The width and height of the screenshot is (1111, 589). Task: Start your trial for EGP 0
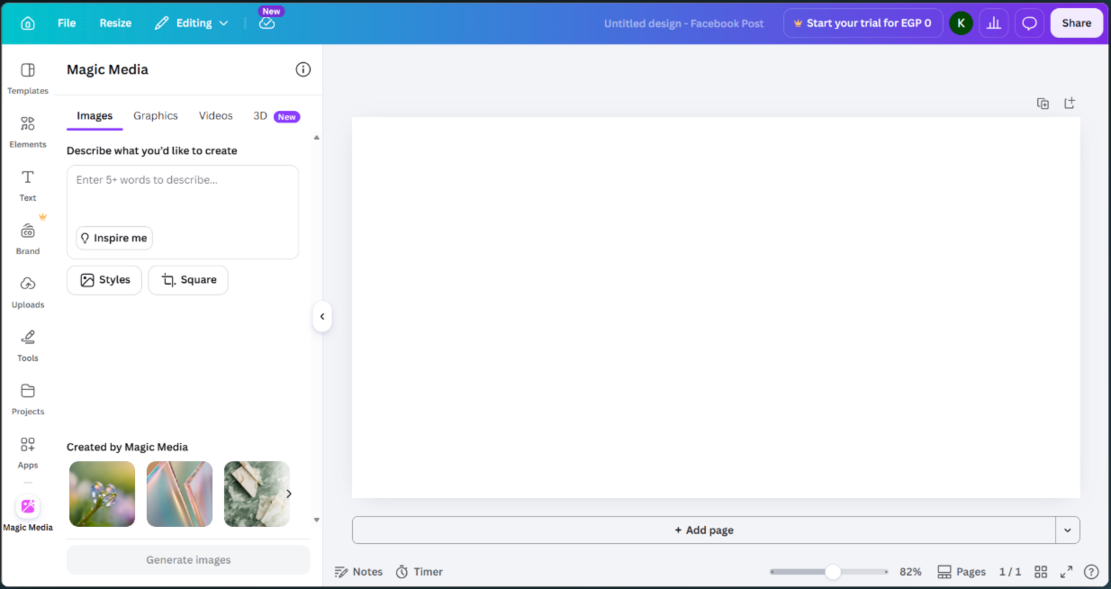click(863, 23)
